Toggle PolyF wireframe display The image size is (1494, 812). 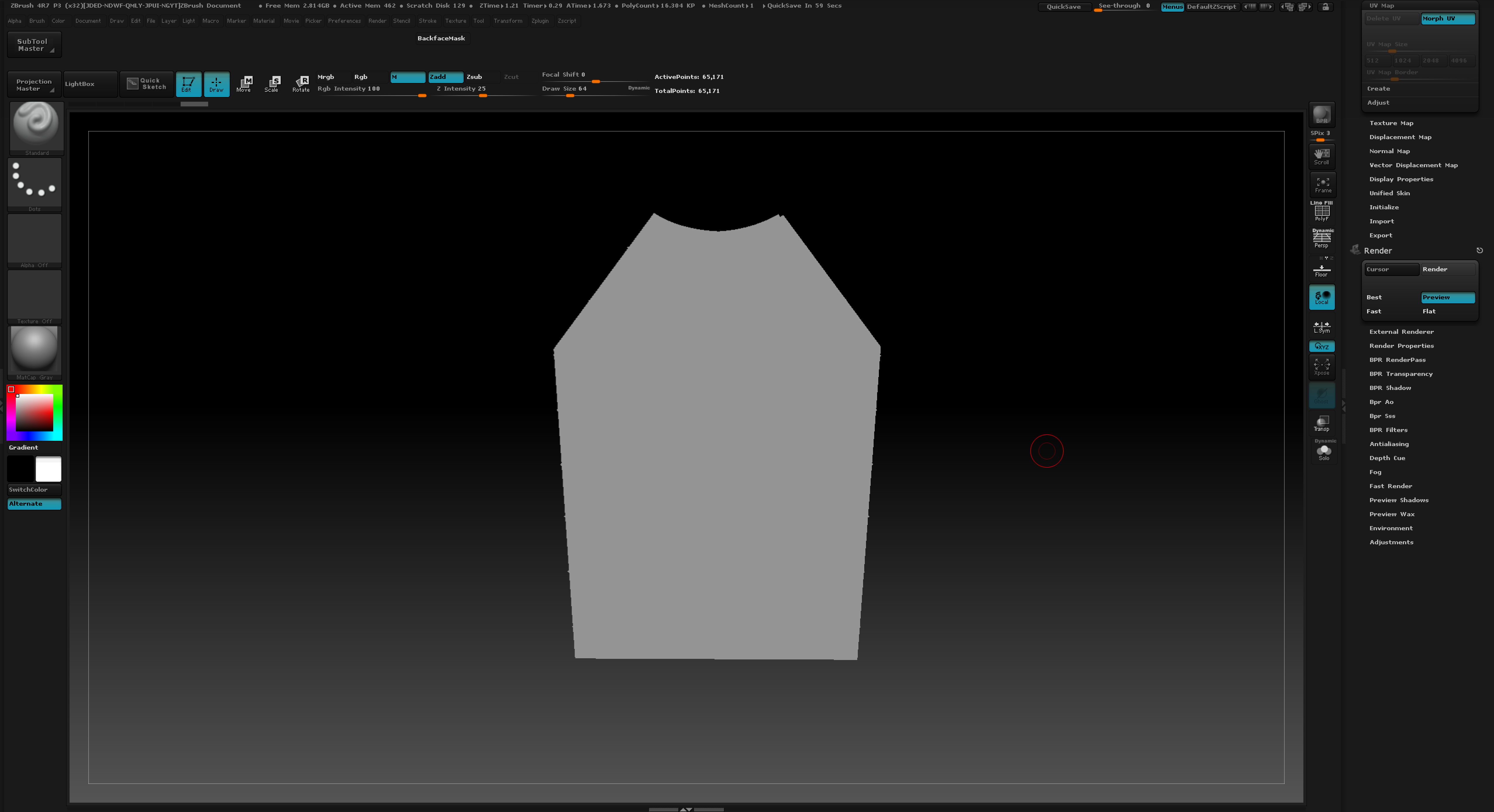click(x=1322, y=211)
